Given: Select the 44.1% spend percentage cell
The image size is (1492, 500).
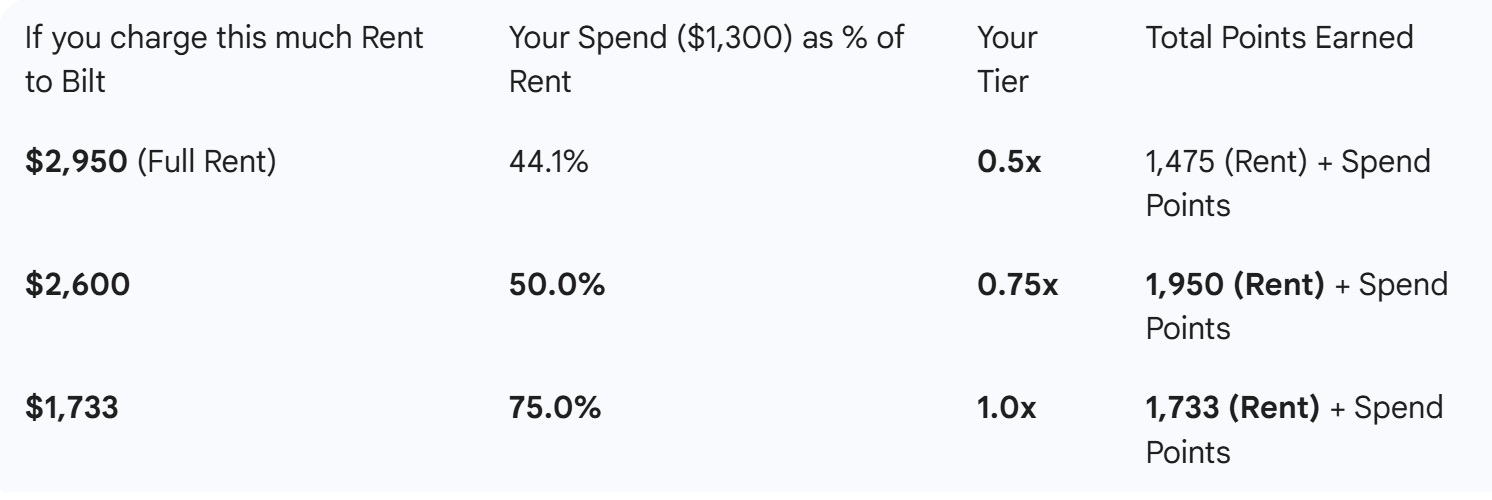Looking at the screenshot, I should [549, 162].
